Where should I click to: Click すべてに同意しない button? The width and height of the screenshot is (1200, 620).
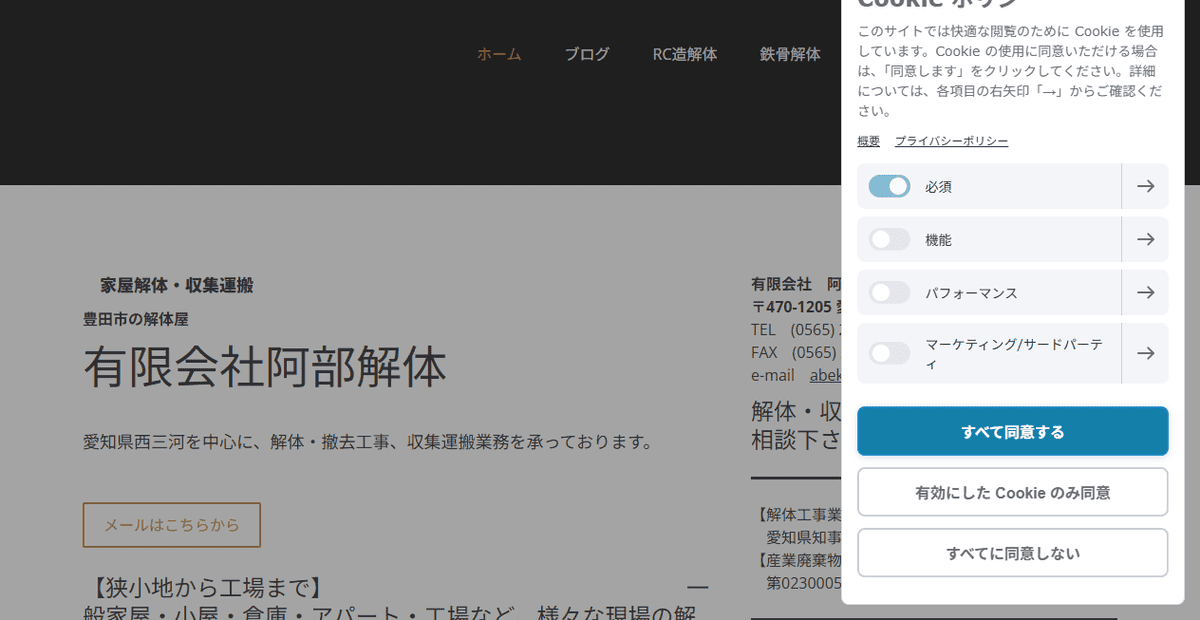(x=1012, y=552)
